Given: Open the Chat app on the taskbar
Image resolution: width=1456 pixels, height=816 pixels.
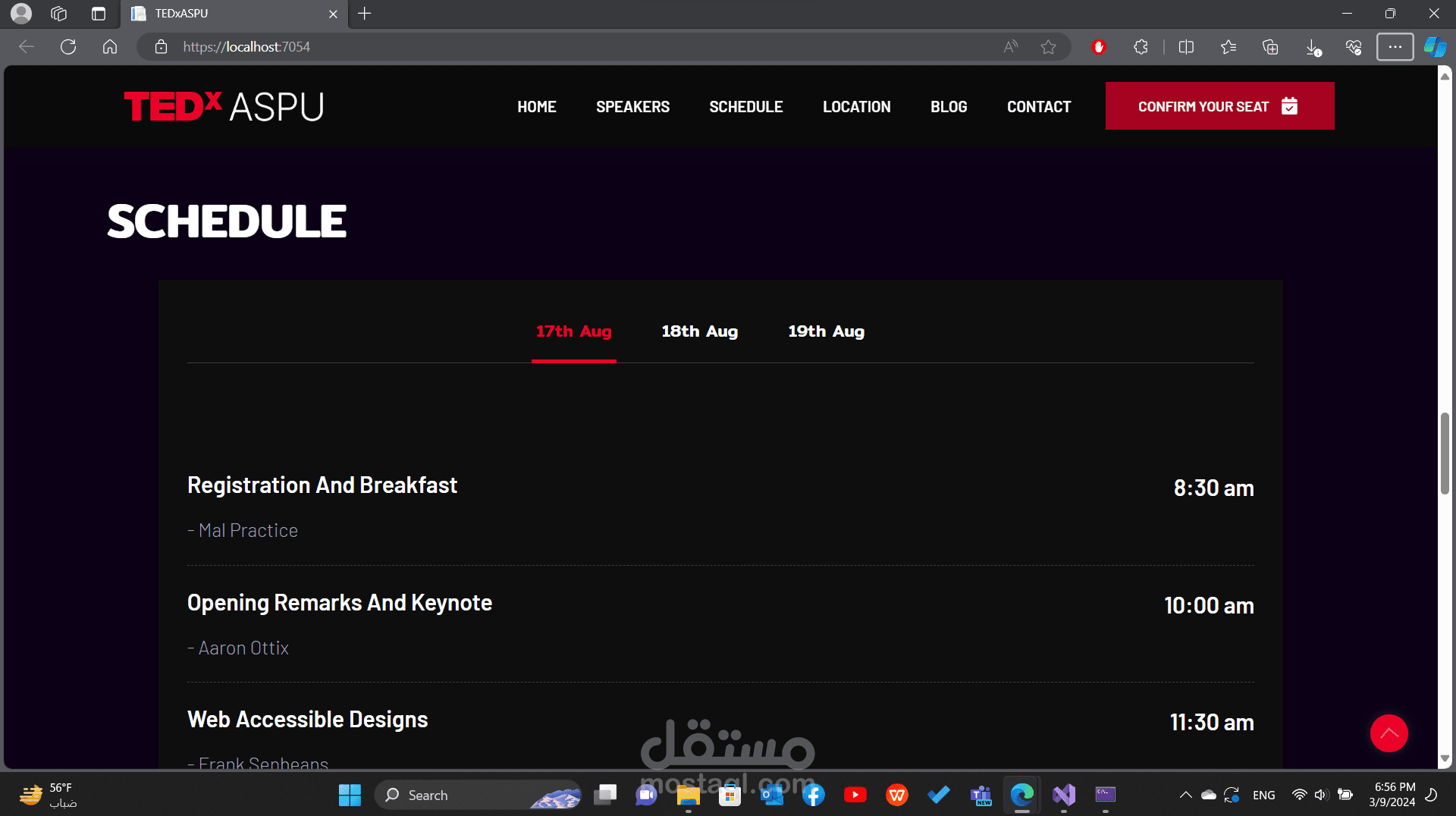Looking at the screenshot, I should click(x=646, y=795).
